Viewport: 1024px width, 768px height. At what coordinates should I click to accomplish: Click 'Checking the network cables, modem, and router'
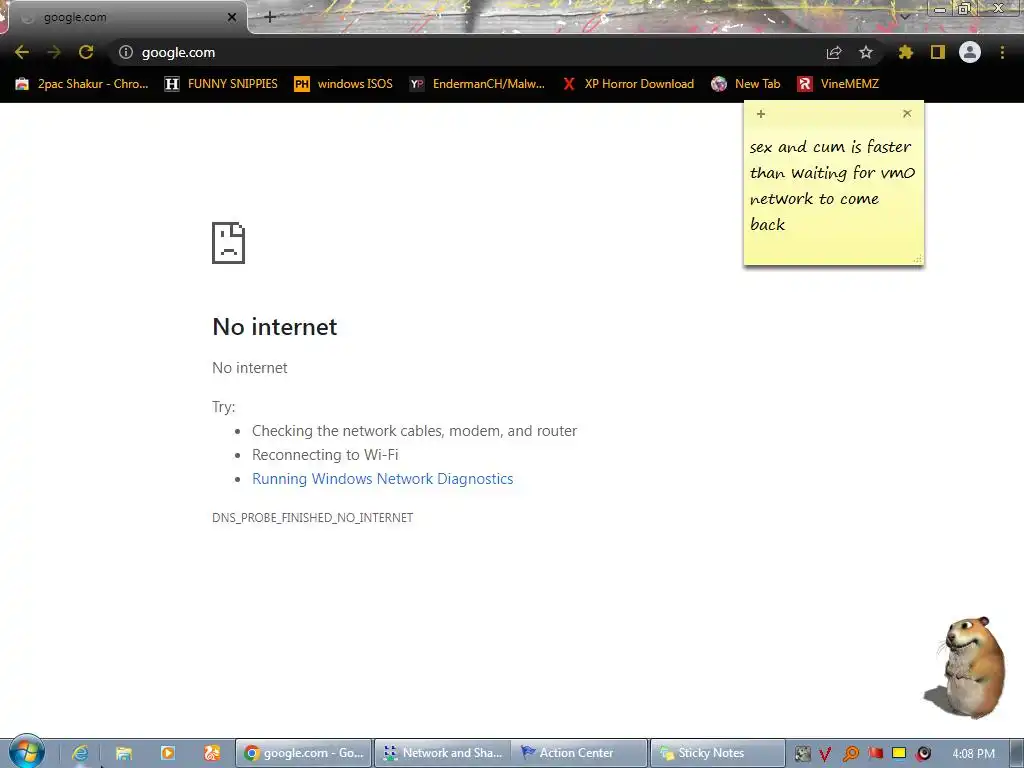click(x=415, y=431)
